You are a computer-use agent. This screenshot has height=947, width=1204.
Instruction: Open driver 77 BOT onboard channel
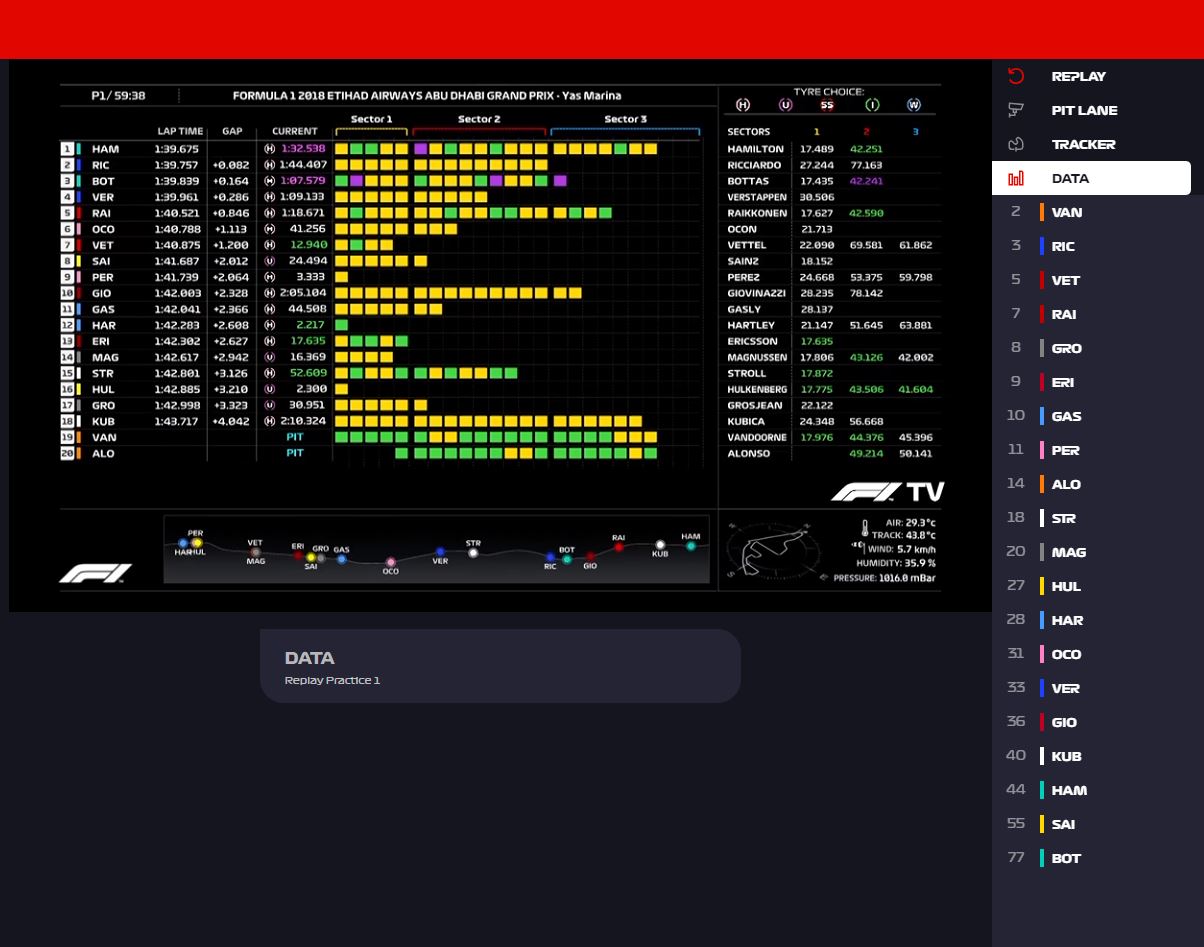click(x=1098, y=858)
